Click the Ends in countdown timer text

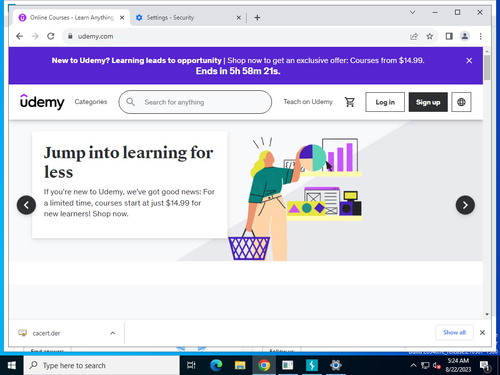pyautogui.click(x=238, y=71)
